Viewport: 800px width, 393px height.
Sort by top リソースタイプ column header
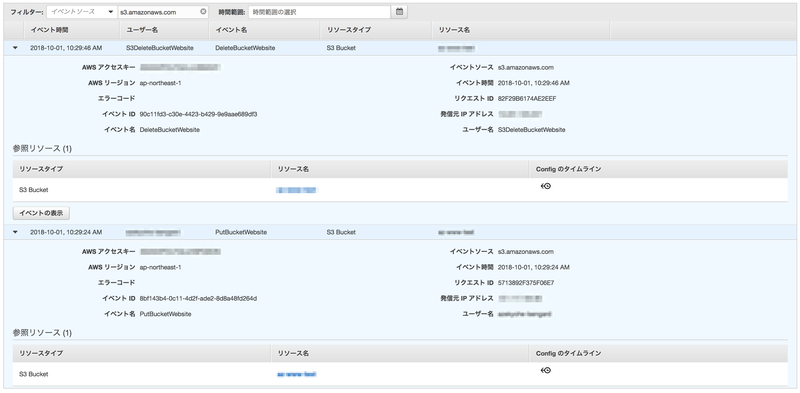pos(348,30)
